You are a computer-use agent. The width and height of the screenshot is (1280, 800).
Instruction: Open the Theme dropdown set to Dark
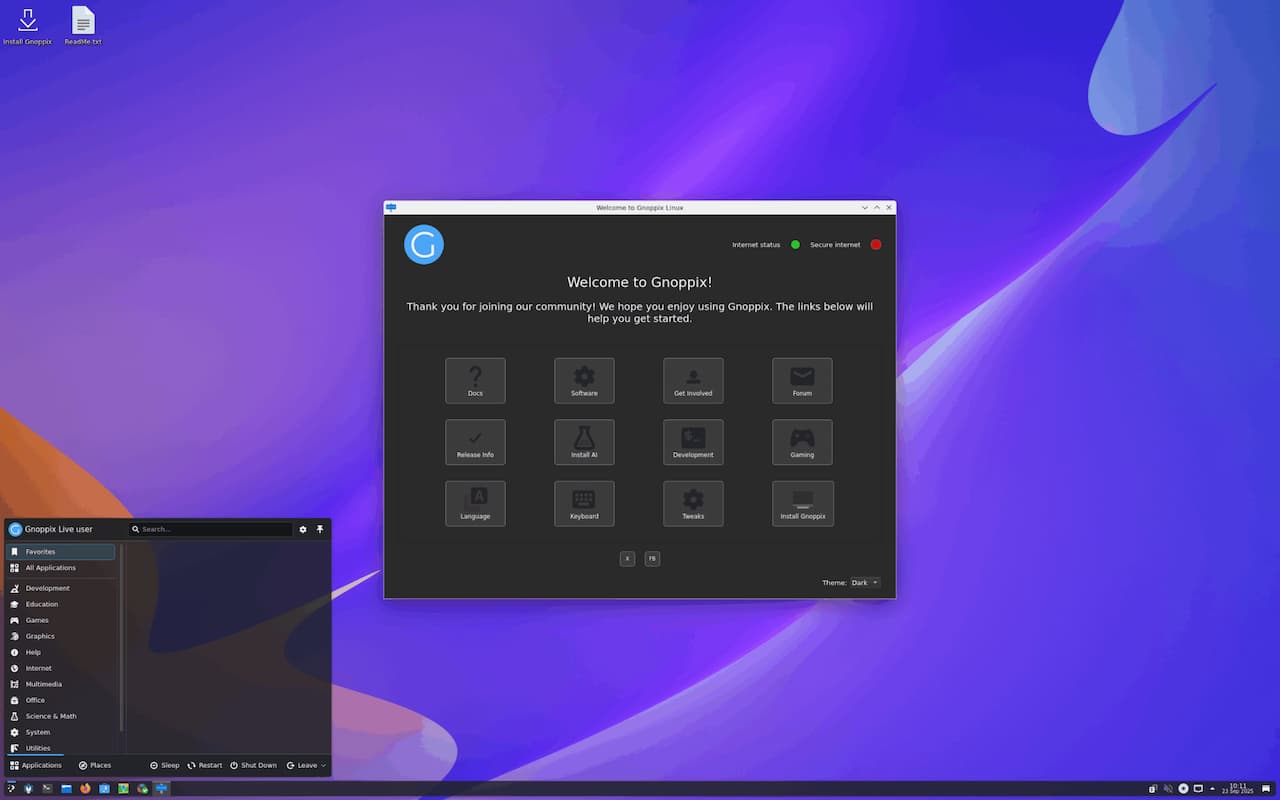pos(864,583)
